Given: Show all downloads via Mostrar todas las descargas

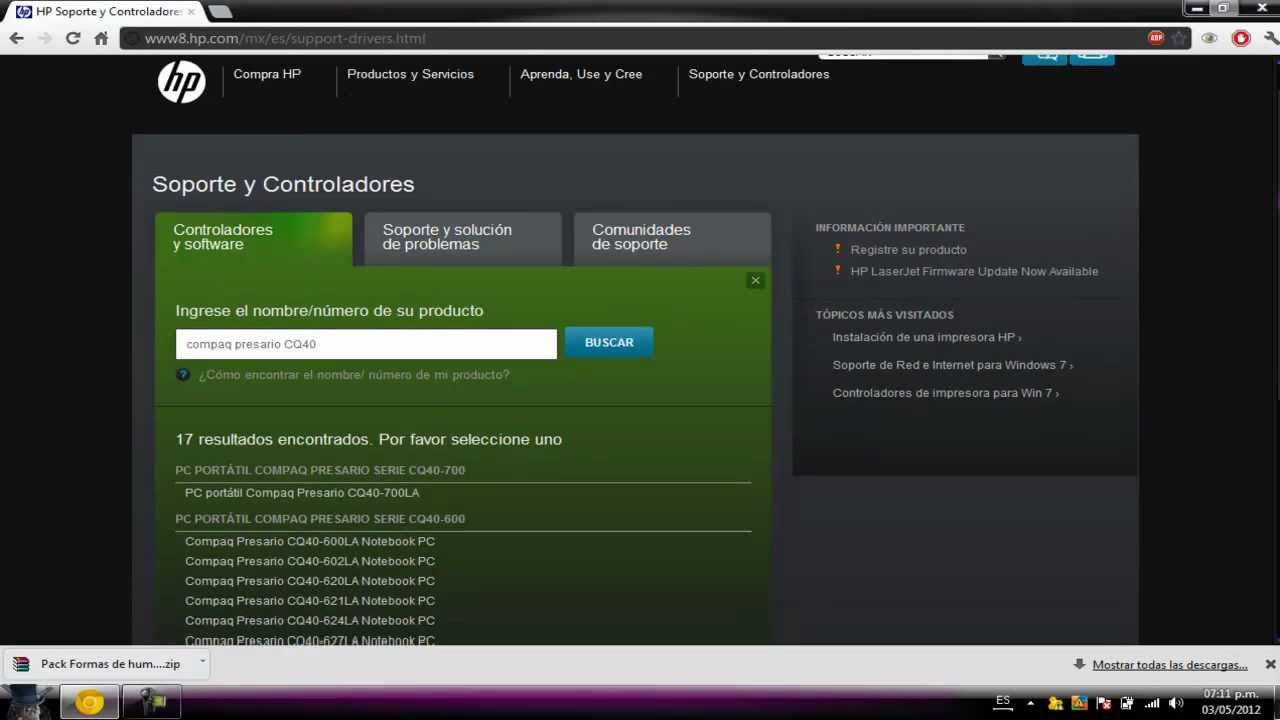Looking at the screenshot, I should (1170, 665).
